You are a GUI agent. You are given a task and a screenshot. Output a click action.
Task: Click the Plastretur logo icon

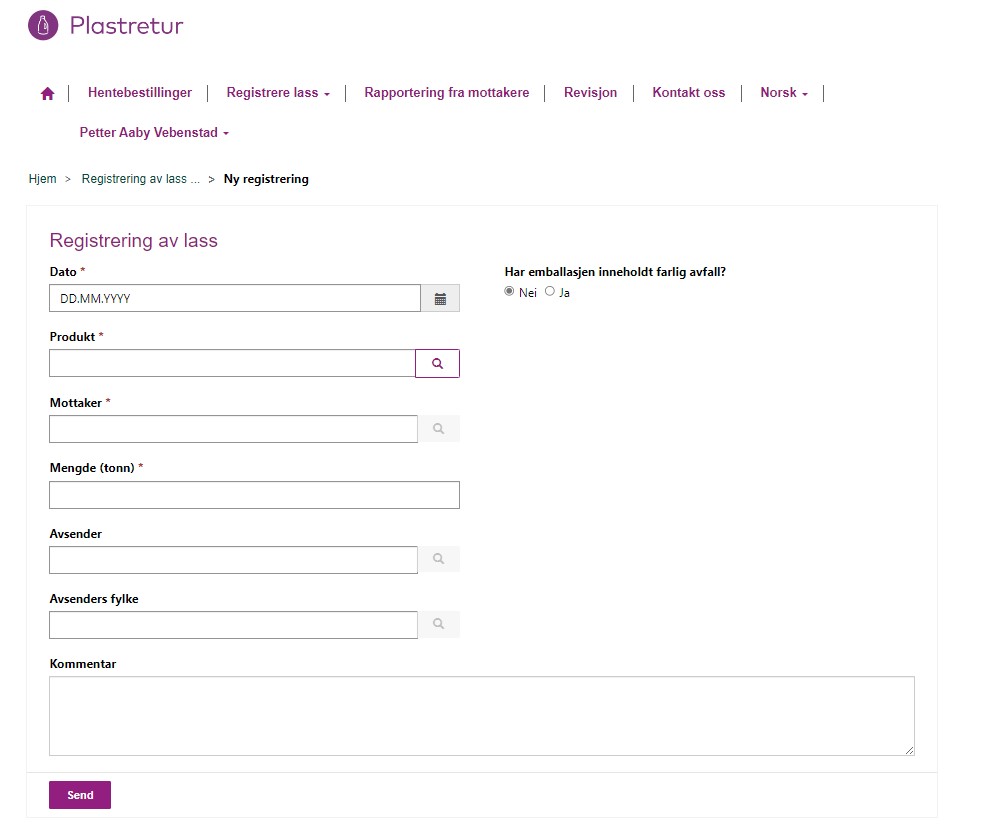pyautogui.click(x=44, y=25)
